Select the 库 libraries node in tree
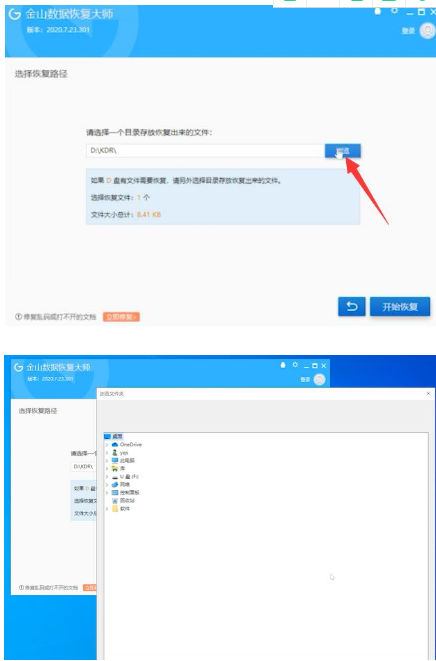The image size is (436, 661). click(118, 469)
